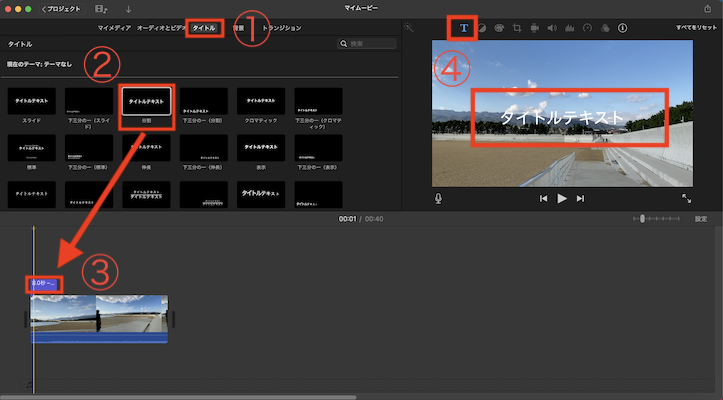The height and width of the screenshot is (400, 723).
Task: Open the color correction palette tool
Action: click(499, 28)
